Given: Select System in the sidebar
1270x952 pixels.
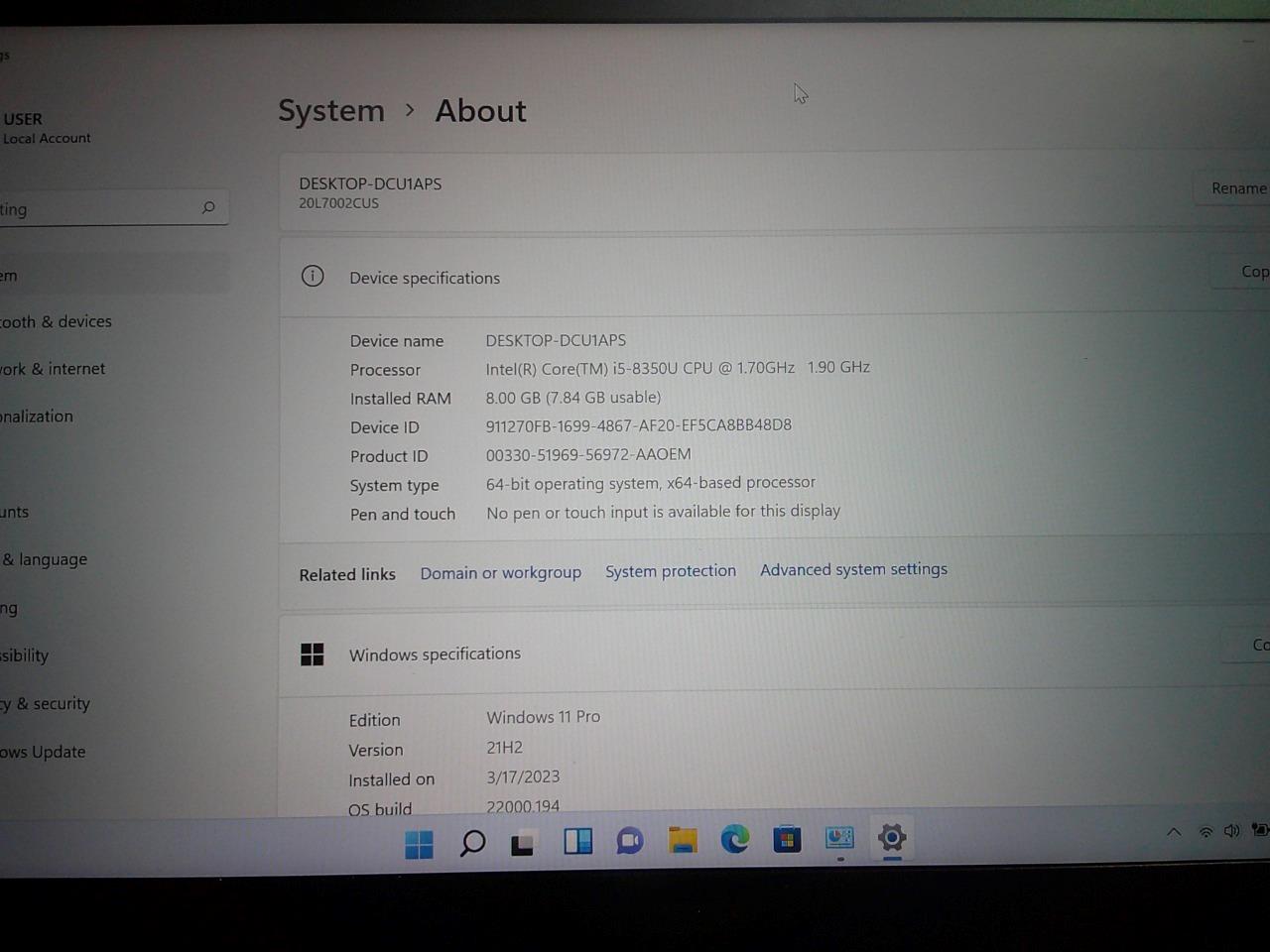Looking at the screenshot, I should tap(114, 275).
